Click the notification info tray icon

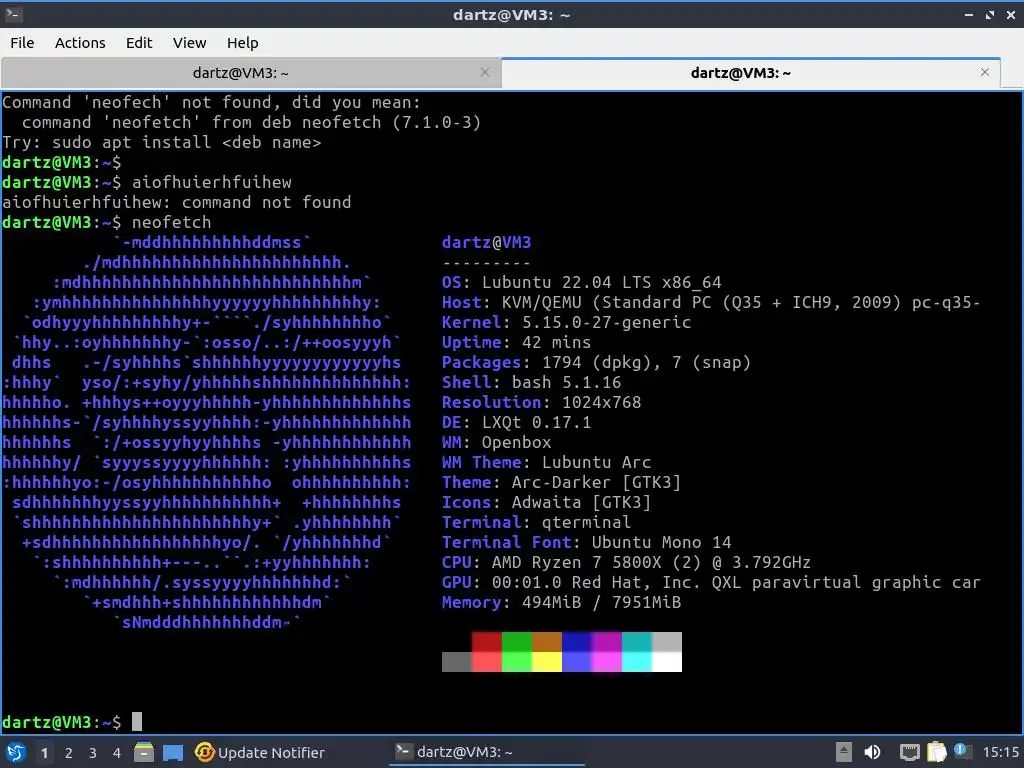961,751
